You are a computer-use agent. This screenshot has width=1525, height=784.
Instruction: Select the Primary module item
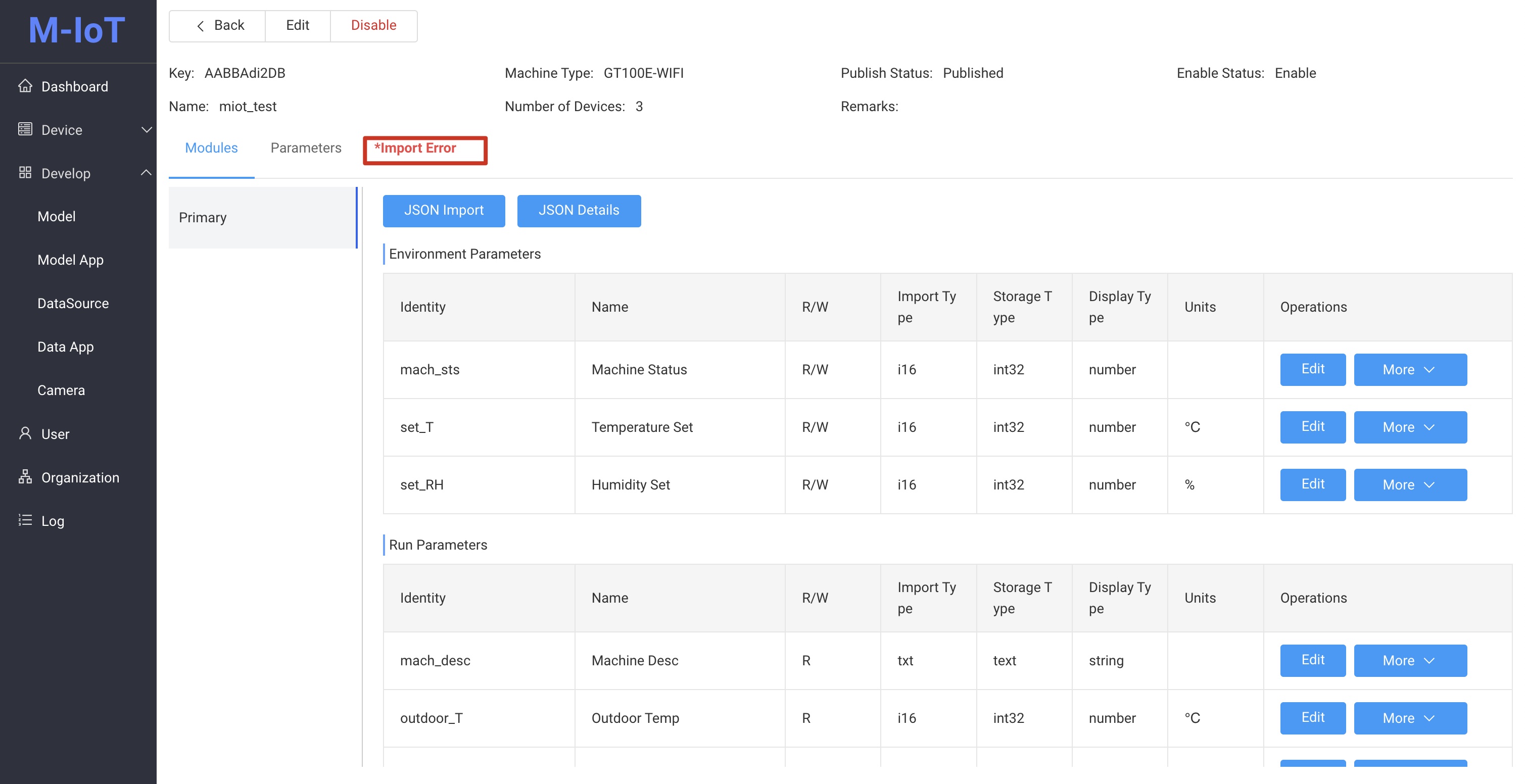[x=262, y=217]
